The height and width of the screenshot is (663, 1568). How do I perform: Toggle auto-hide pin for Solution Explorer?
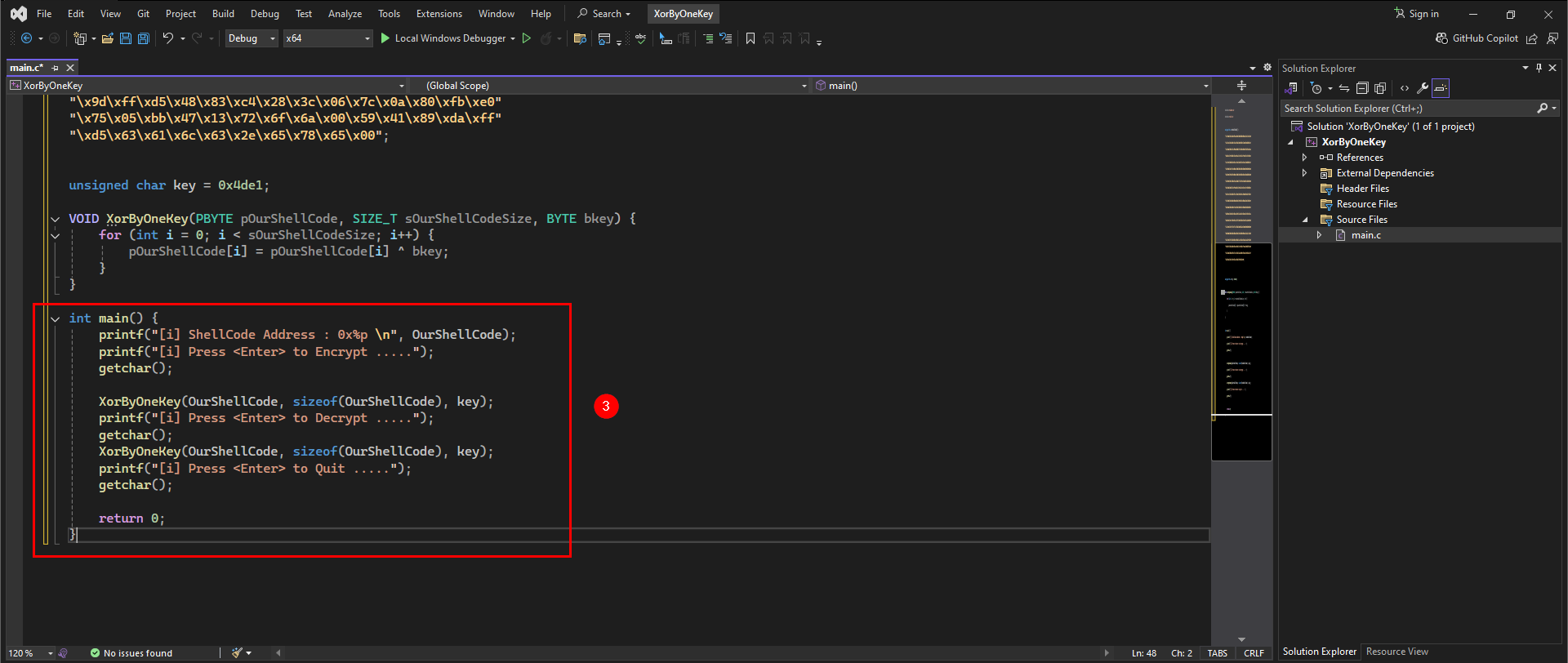click(1539, 68)
